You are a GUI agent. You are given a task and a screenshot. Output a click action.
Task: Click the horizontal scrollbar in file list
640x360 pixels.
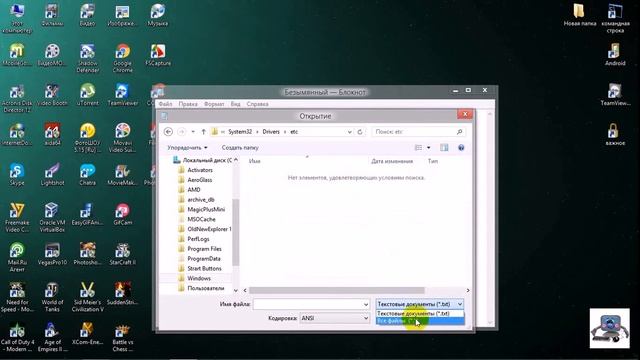(x=337, y=291)
